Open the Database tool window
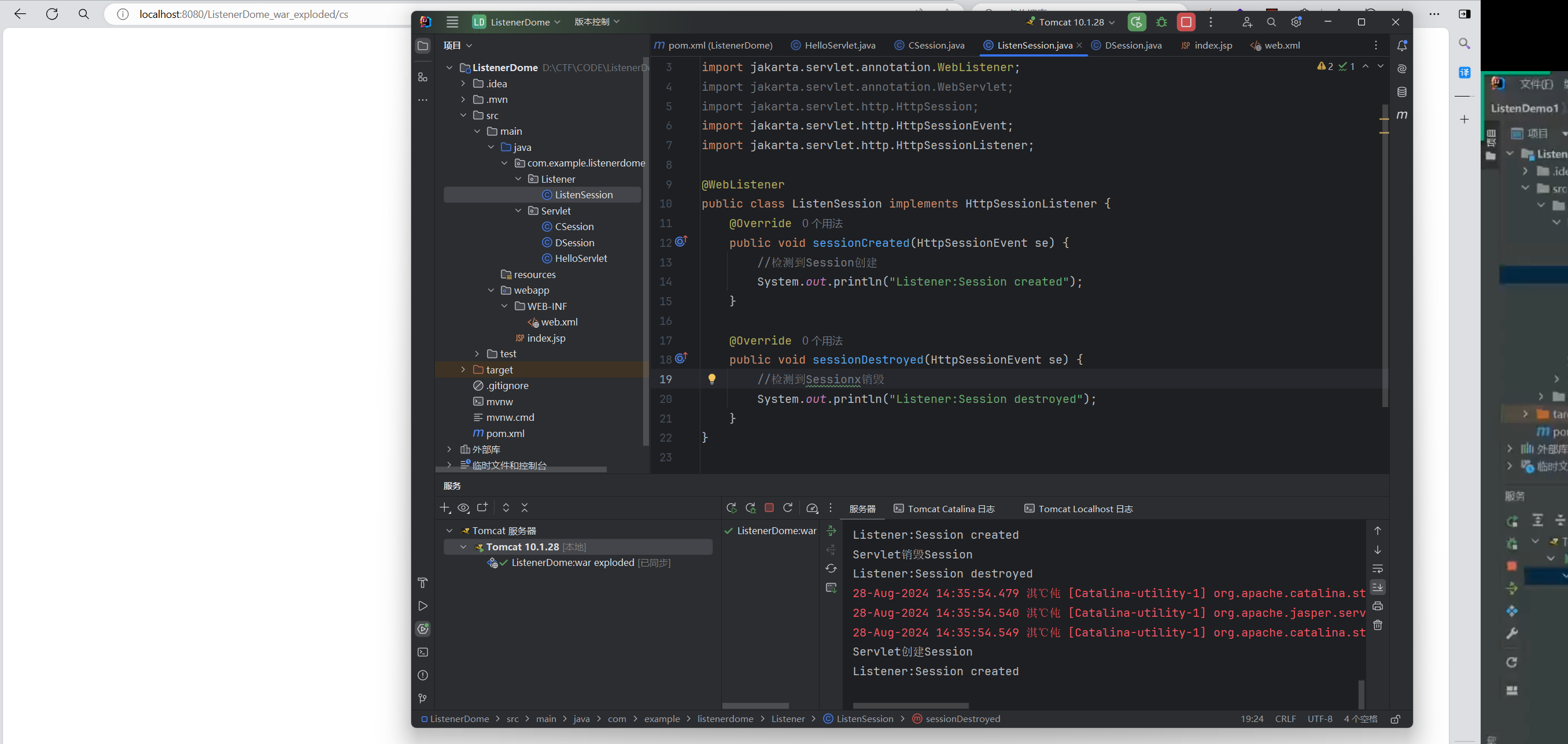This screenshot has width=1568, height=744. tap(1402, 92)
